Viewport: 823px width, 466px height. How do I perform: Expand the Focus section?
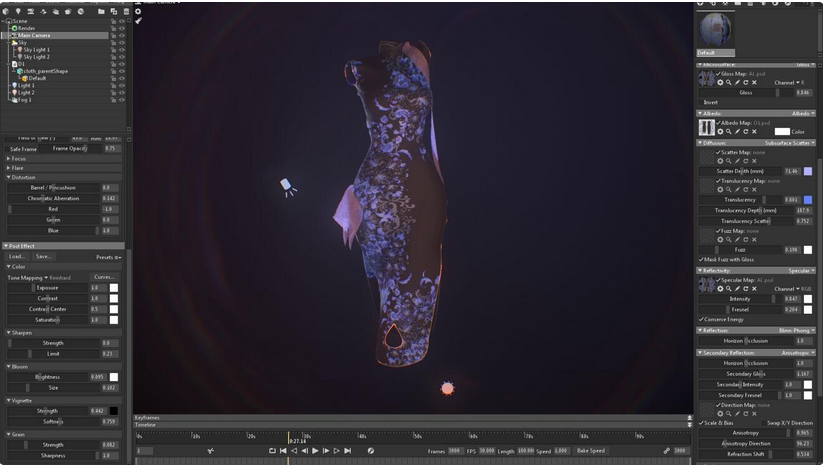point(18,158)
